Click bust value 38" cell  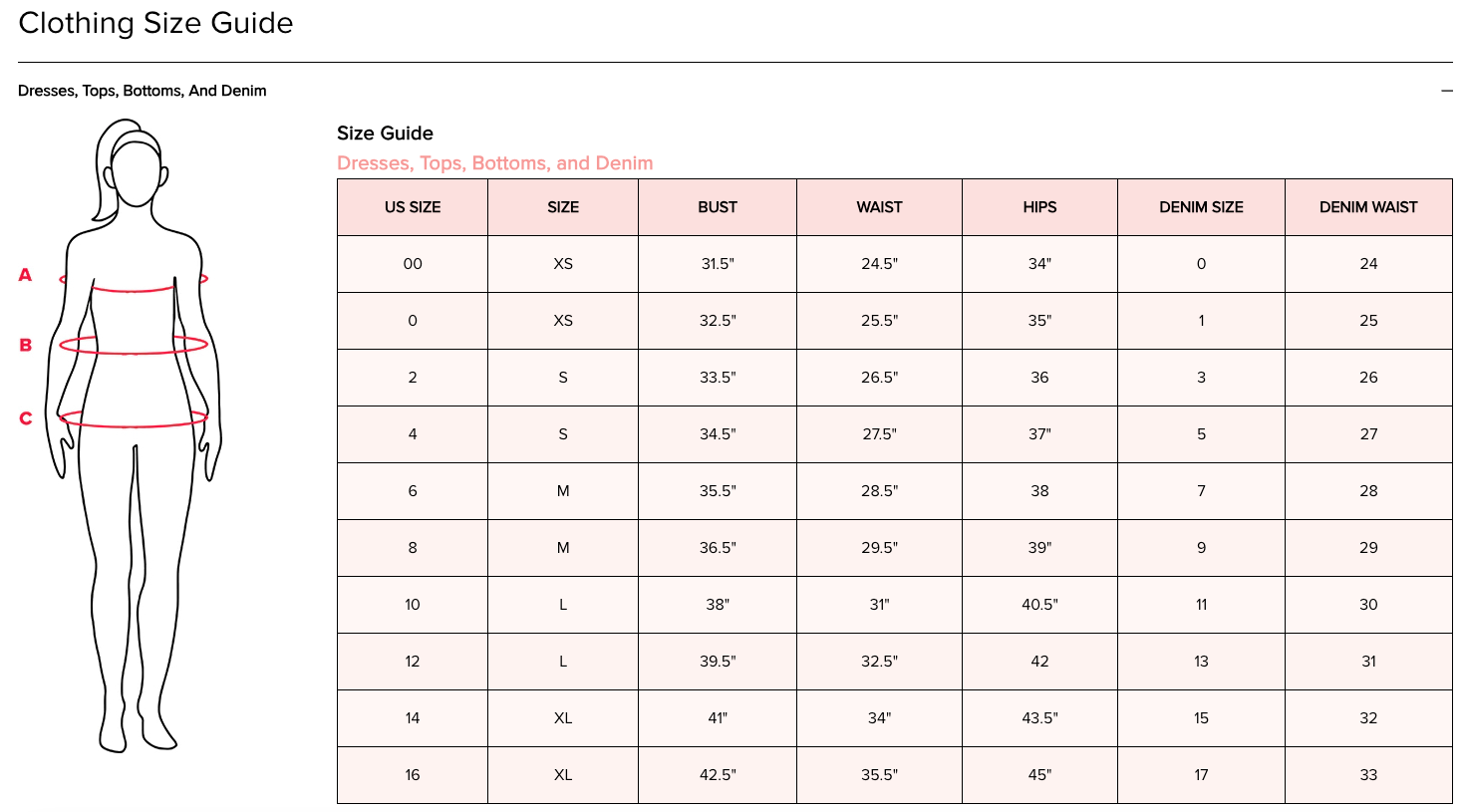tap(718, 605)
